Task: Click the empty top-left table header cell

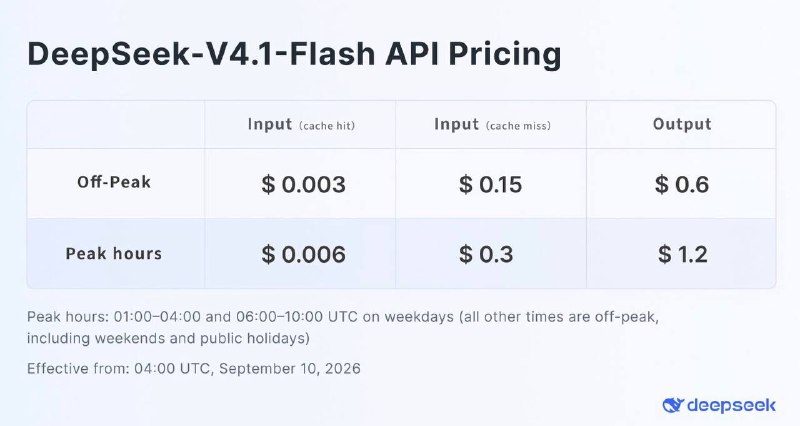Action: click(116, 124)
